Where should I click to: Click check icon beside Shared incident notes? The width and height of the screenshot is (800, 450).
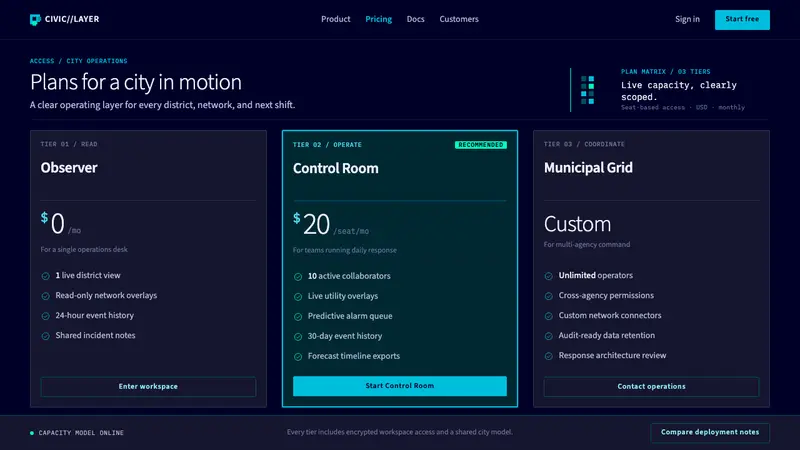click(x=45, y=336)
